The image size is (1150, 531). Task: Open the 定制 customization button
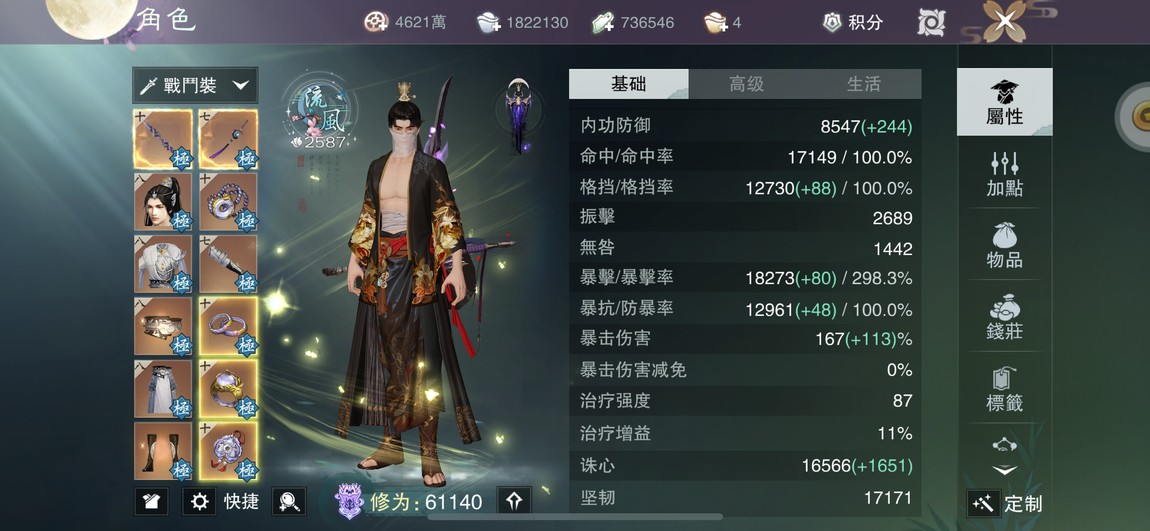click(x=1005, y=503)
